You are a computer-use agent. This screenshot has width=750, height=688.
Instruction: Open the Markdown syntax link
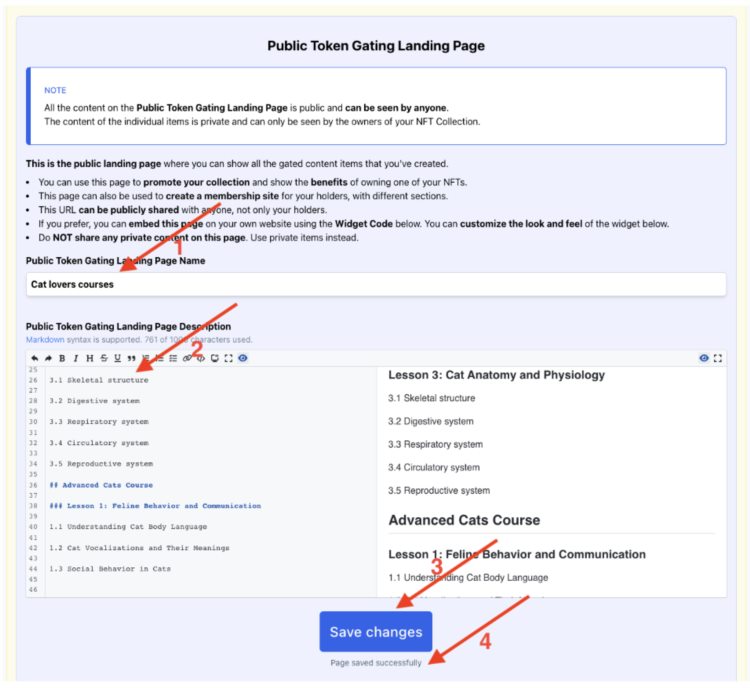click(46, 340)
